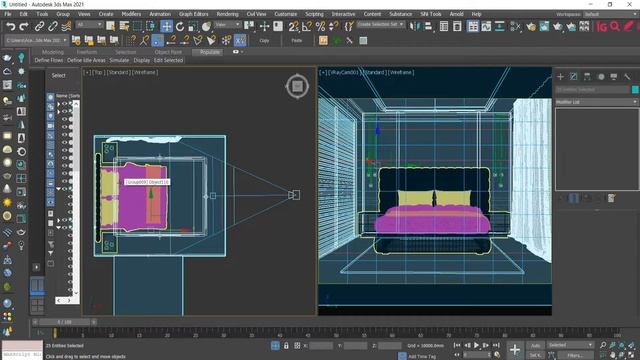Open the Workspaces Default dropdown
640x360 pixels.
coord(610,14)
